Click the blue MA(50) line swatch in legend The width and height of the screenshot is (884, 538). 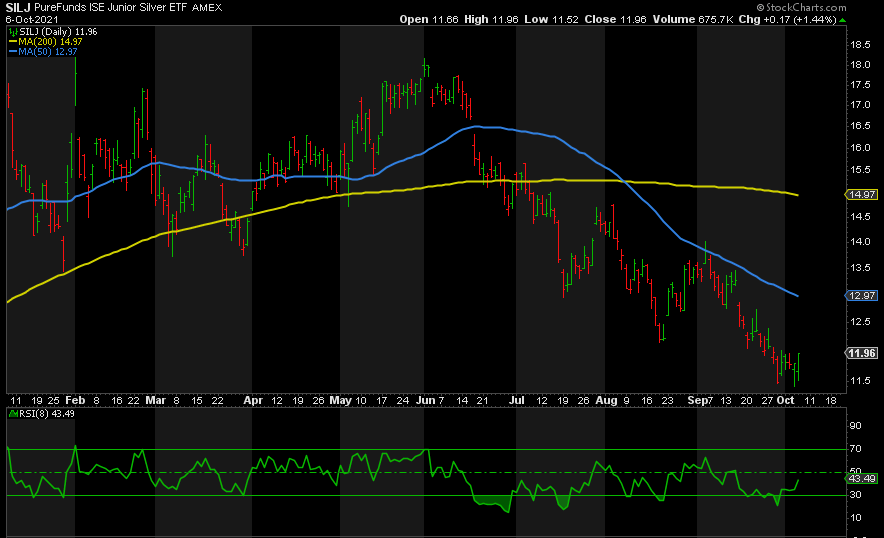tap(13, 51)
